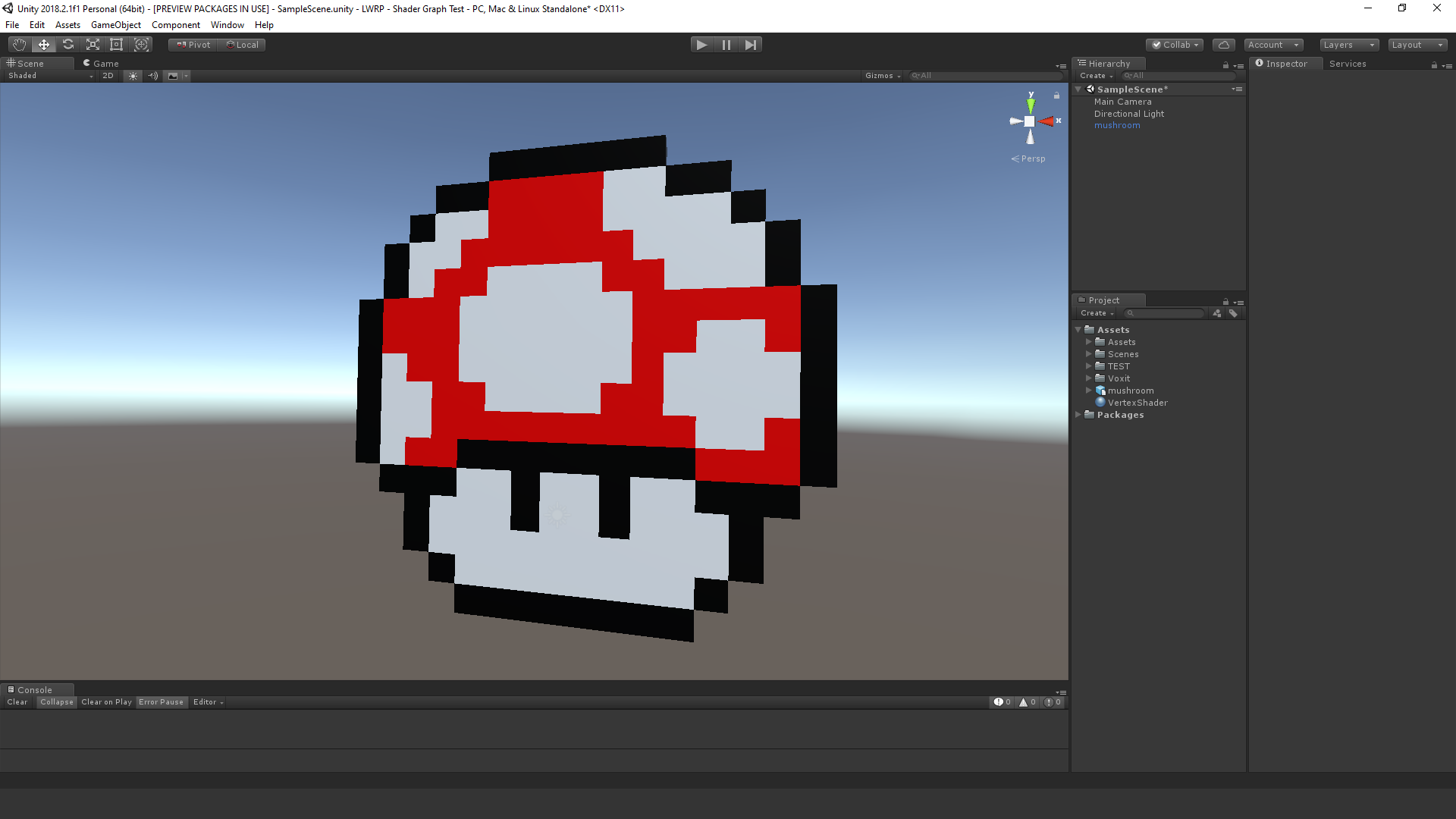
Task: Click the Hierarchy search field
Action: [x=1180, y=76]
